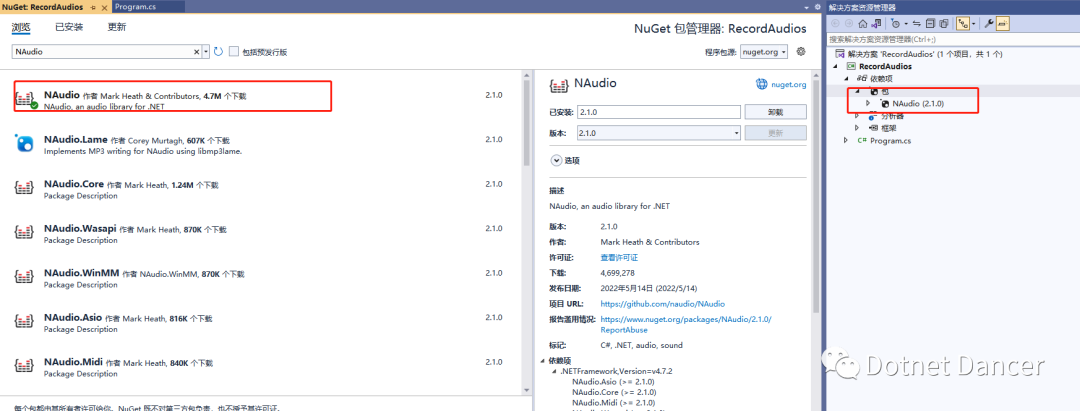Clear the NAudio search text with the X
Viewport: 1080px width, 411px height.
pyautogui.click(x=196, y=52)
